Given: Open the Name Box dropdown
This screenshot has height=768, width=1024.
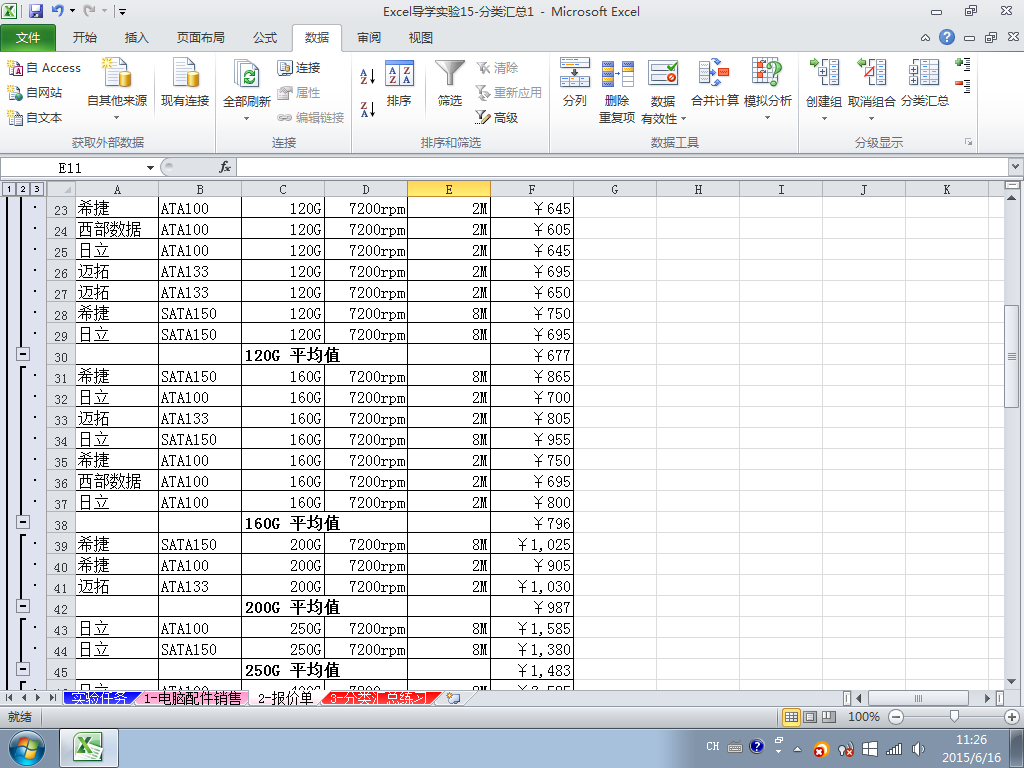Looking at the screenshot, I should click(x=150, y=168).
